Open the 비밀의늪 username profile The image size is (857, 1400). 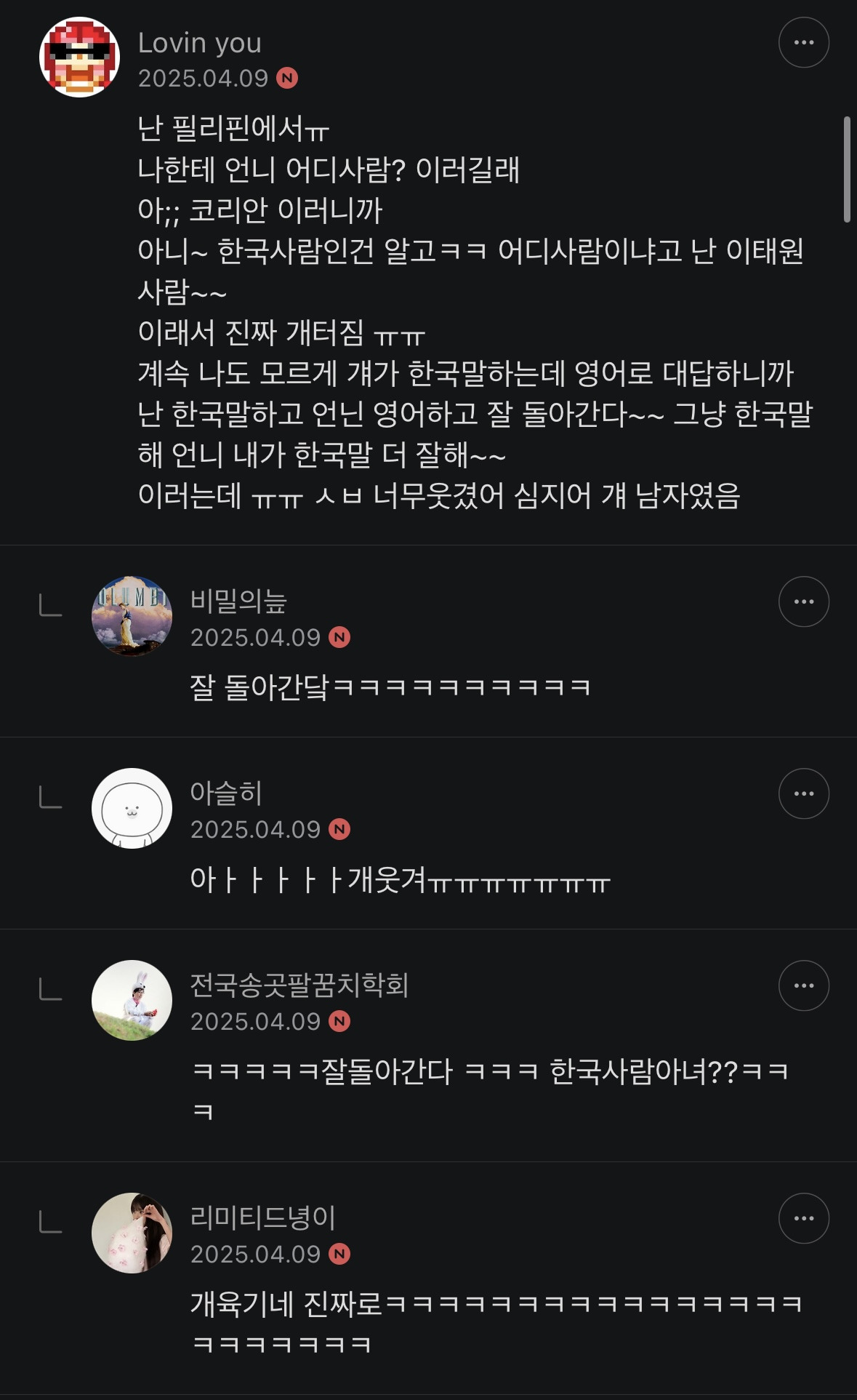click(238, 601)
